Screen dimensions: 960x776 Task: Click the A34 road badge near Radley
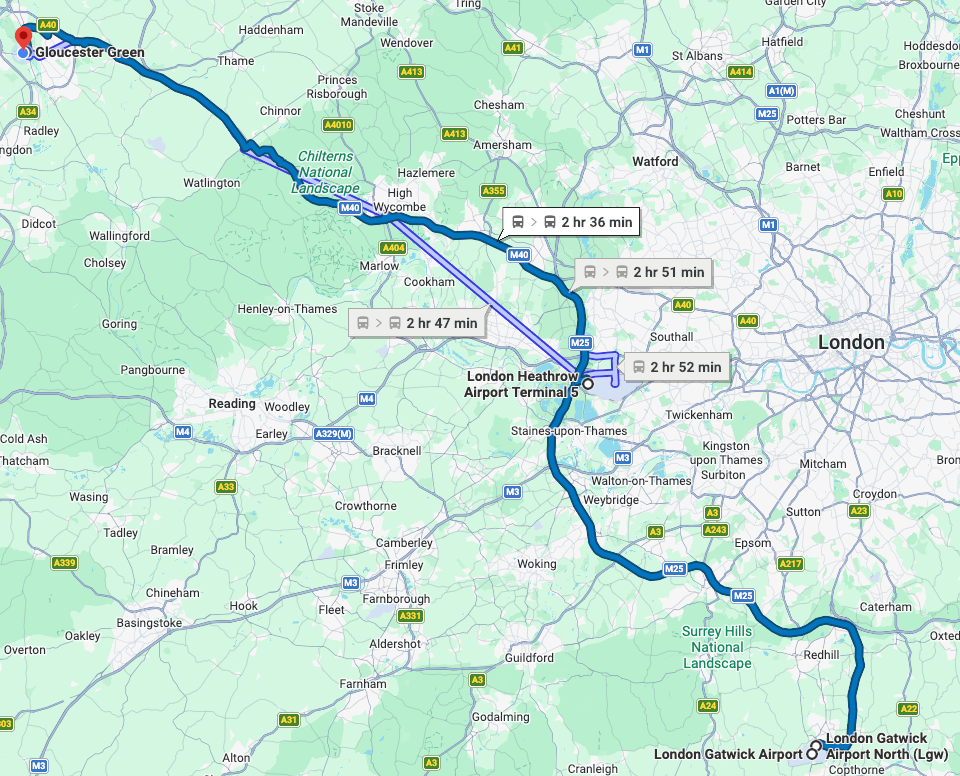click(28, 111)
